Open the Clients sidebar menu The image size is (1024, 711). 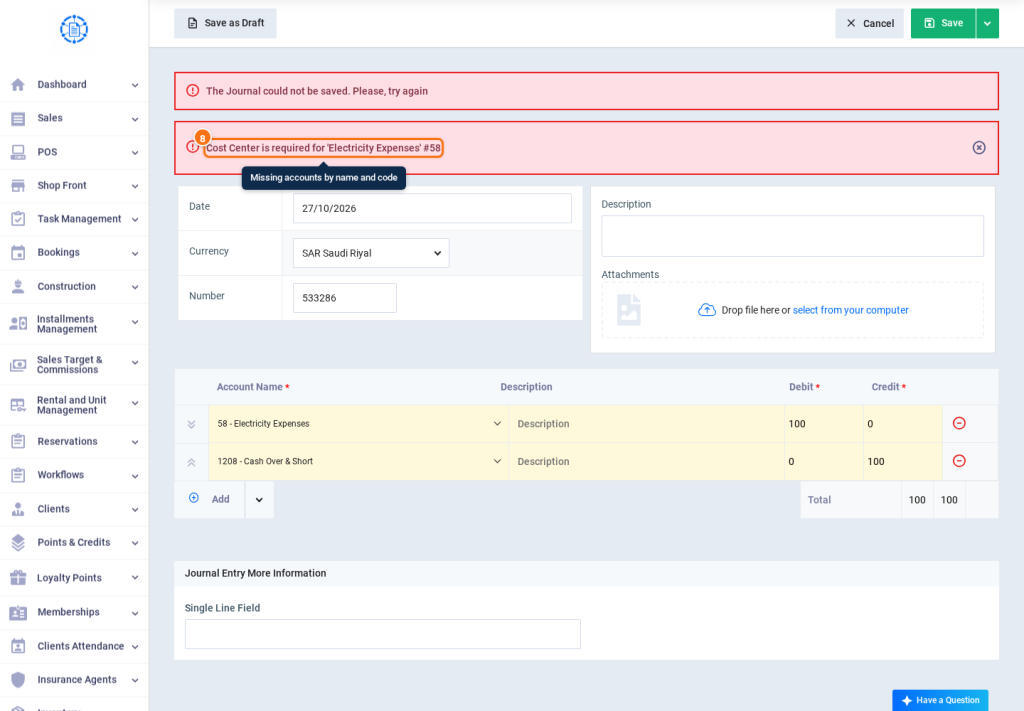click(74, 509)
